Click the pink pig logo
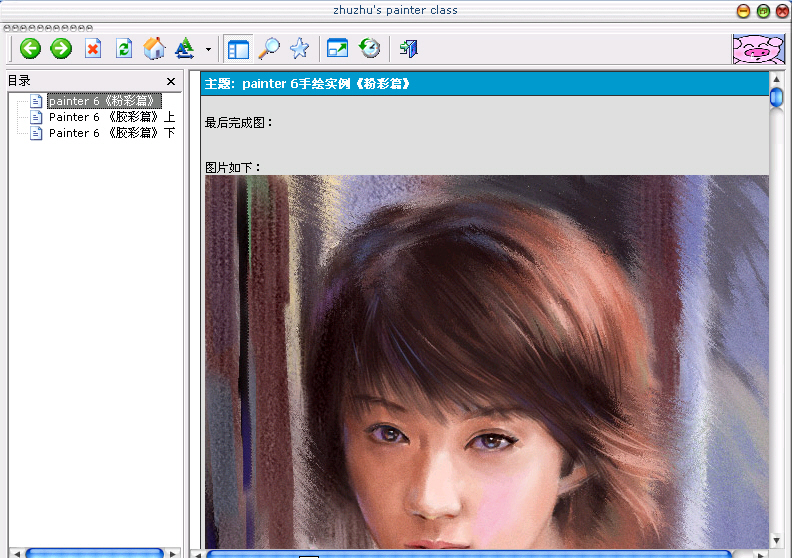 coord(758,48)
